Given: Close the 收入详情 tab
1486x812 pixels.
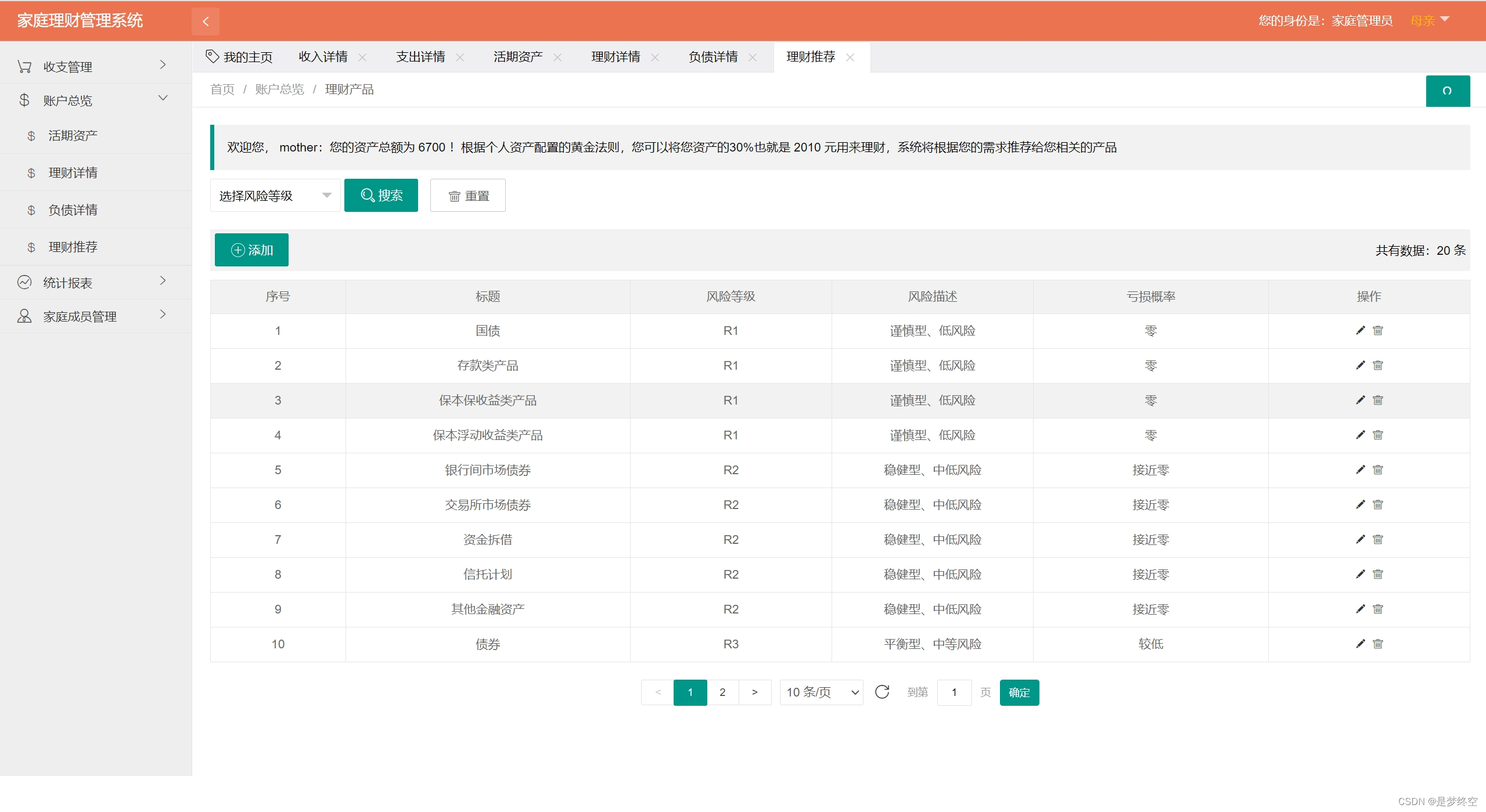Looking at the screenshot, I should tap(362, 57).
